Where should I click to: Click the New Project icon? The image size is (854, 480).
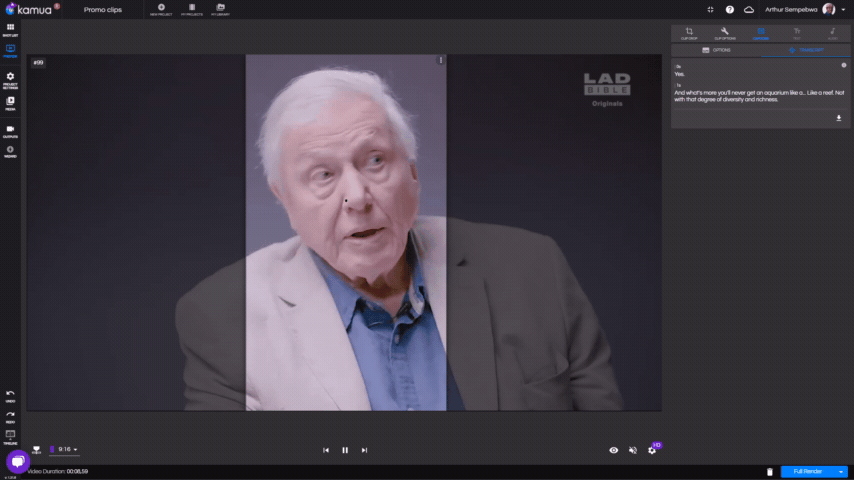[x=161, y=10]
